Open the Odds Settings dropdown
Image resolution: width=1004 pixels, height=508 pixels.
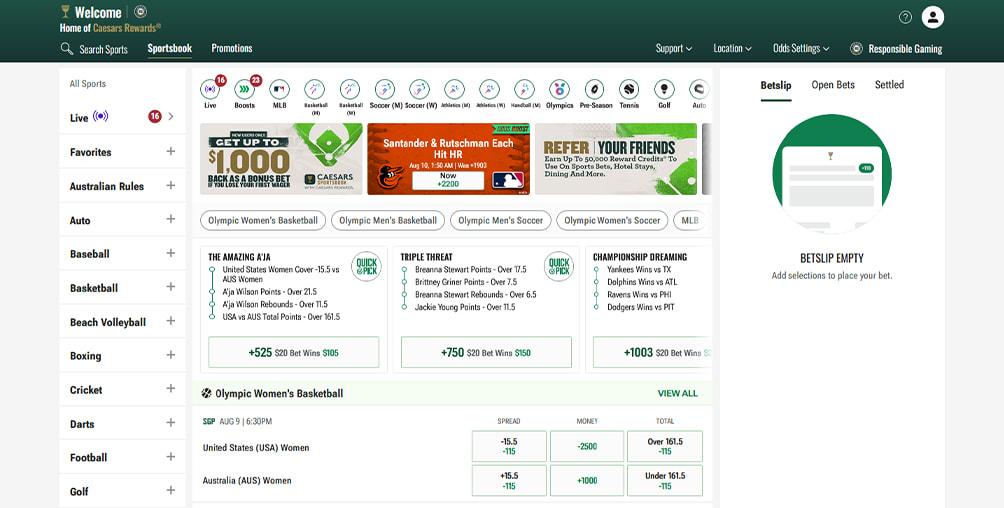(801, 49)
